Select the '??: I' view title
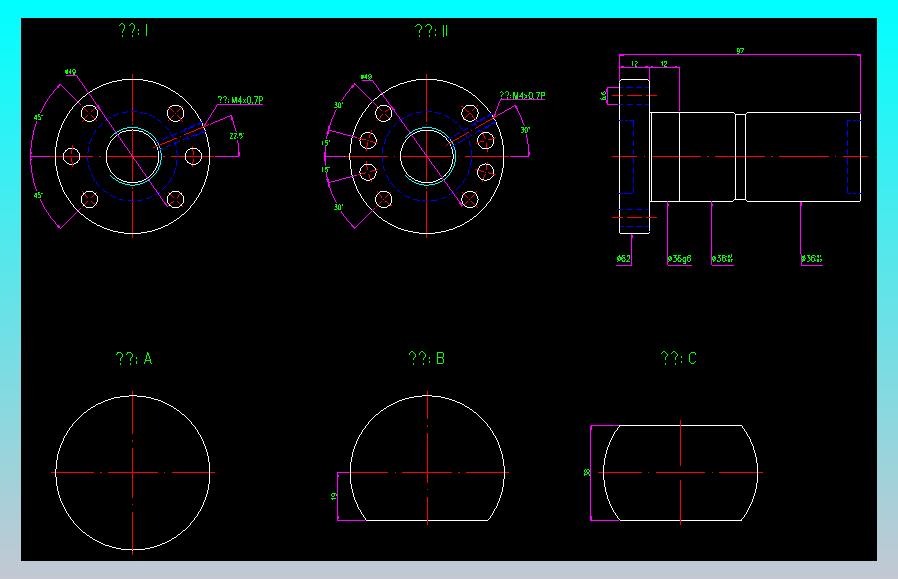The width and height of the screenshot is (898, 579). (x=133, y=30)
